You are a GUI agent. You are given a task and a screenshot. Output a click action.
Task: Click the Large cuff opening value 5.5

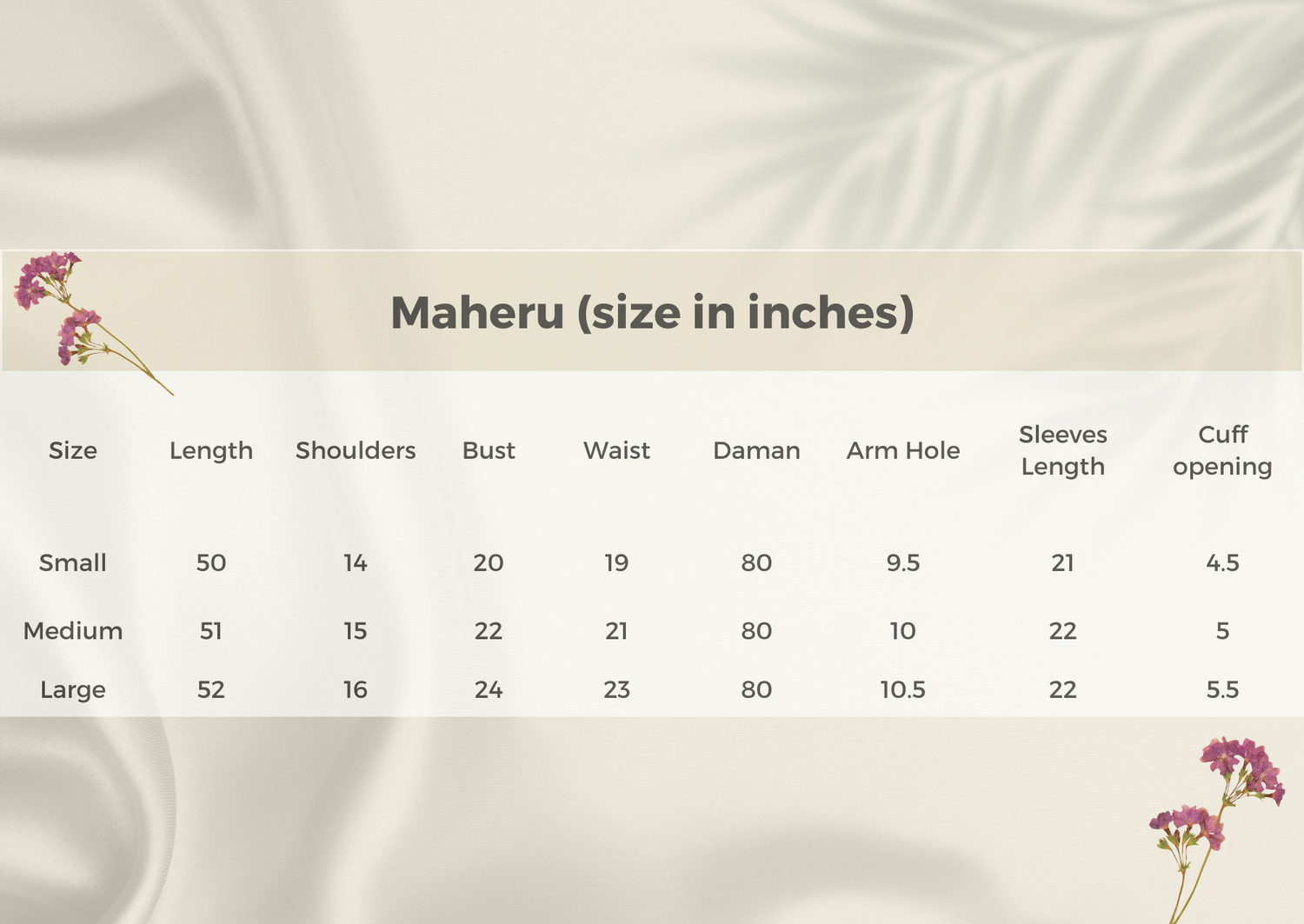point(1222,689)
